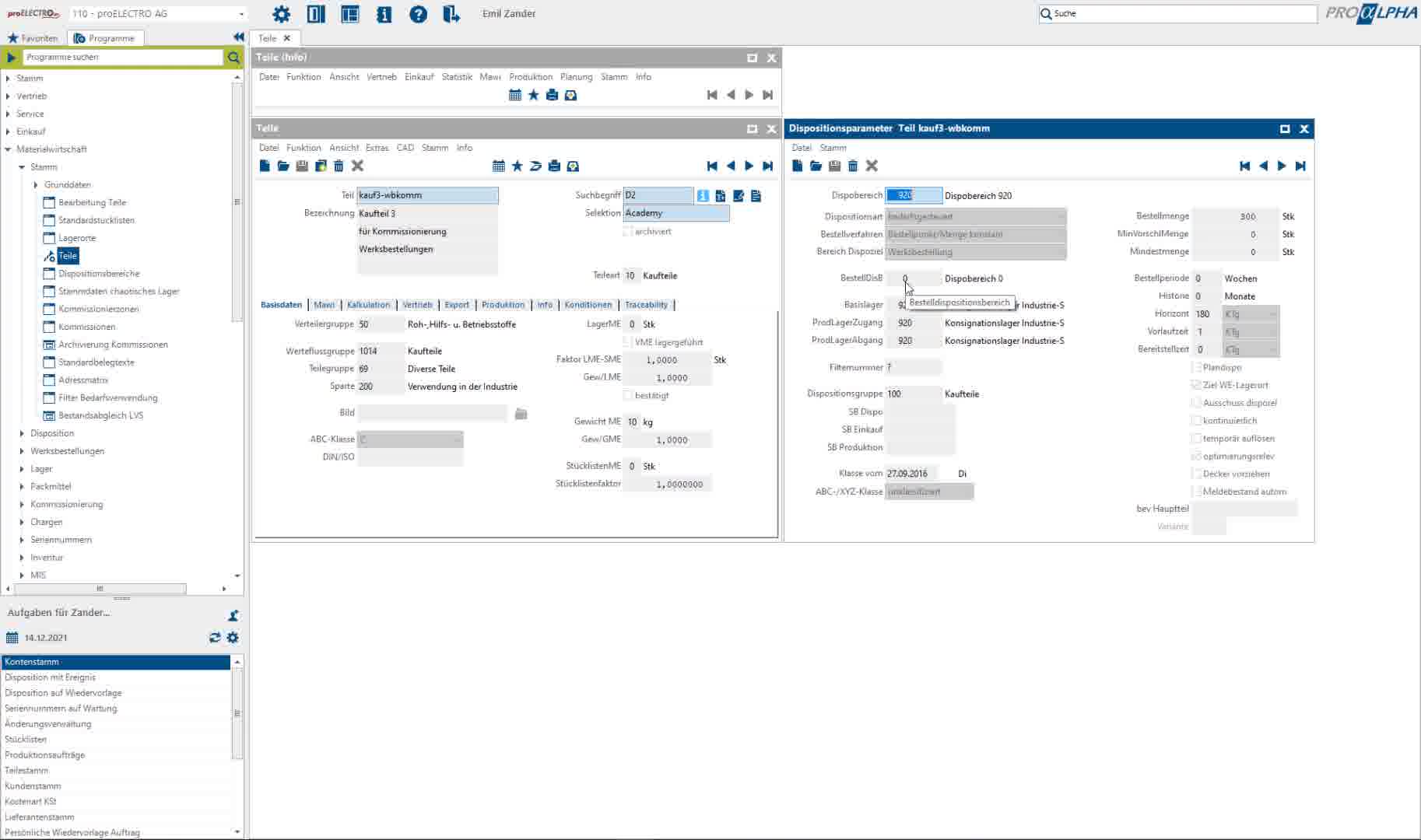The width and height of the screenshot is (1421, 840).
Task: Expand the Einkauf tree node
Action: point(8,131)
